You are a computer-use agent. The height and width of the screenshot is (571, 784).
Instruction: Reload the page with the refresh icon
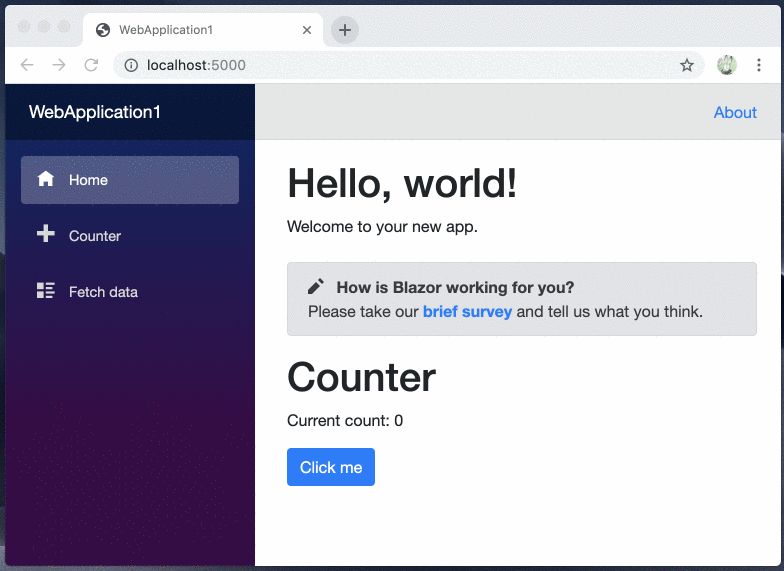tap(91, 65)
